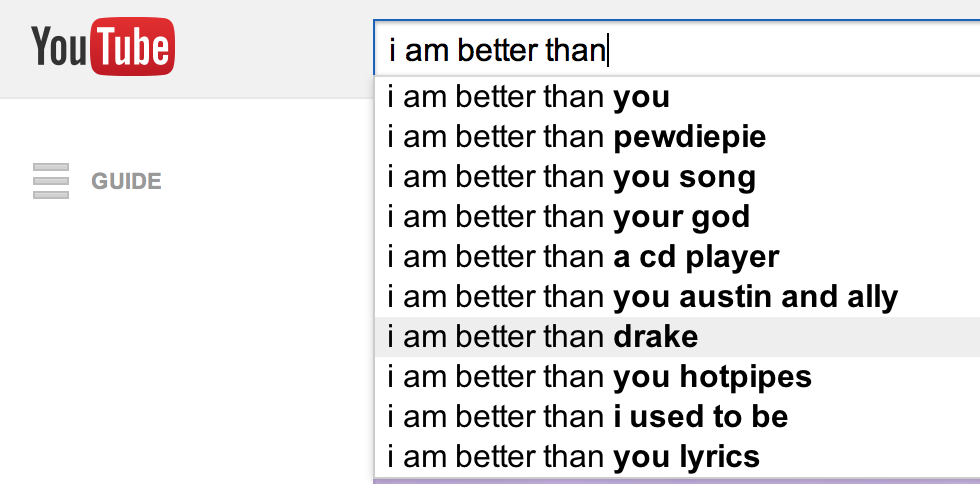Select highlighted "i am better than drake"

[x=543, y=337]
